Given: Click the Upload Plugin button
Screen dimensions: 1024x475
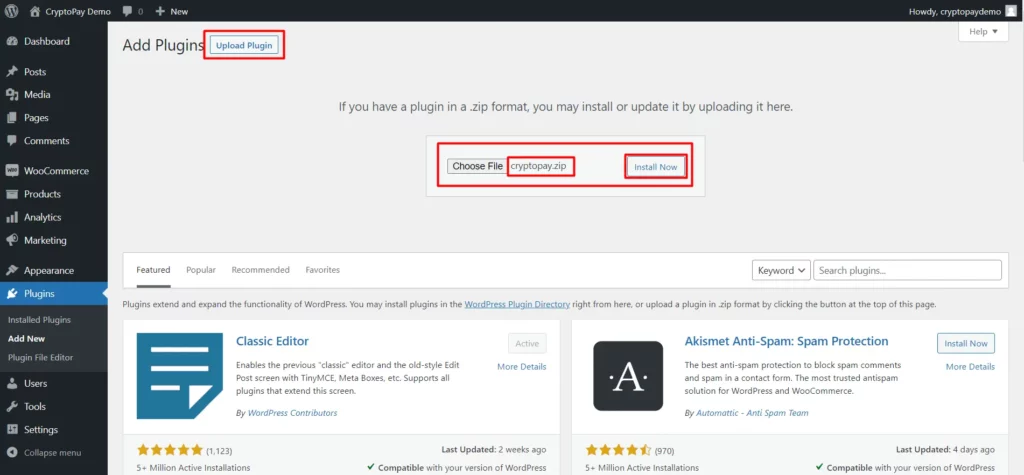Looking at the screenshot, I should point(244,45).
